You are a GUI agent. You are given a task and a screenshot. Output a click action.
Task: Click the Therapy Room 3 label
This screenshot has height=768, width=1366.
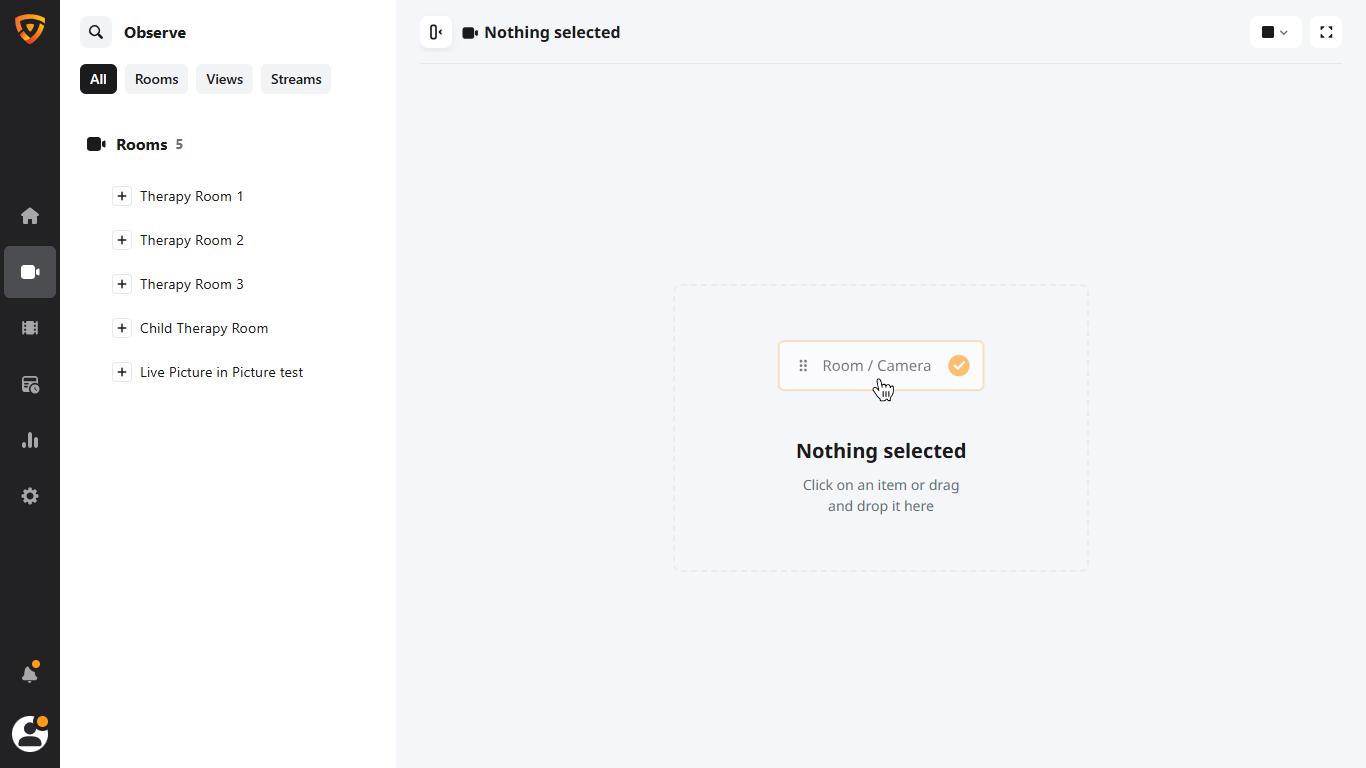pyautogui.click(x=192, y=285)
